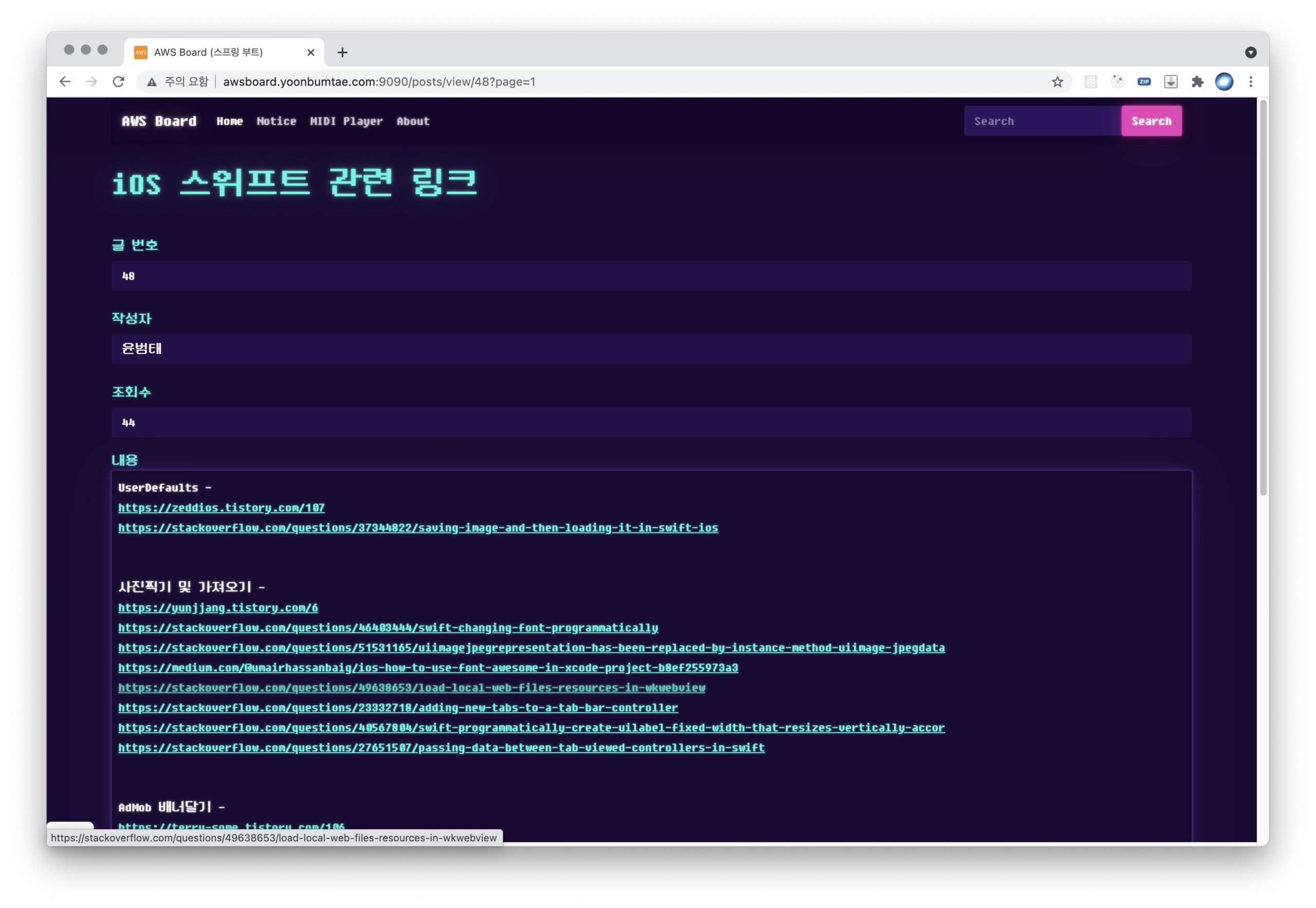
Task: Open the yunjjang.tistory.com/6 link
Action: coord(218,607)
